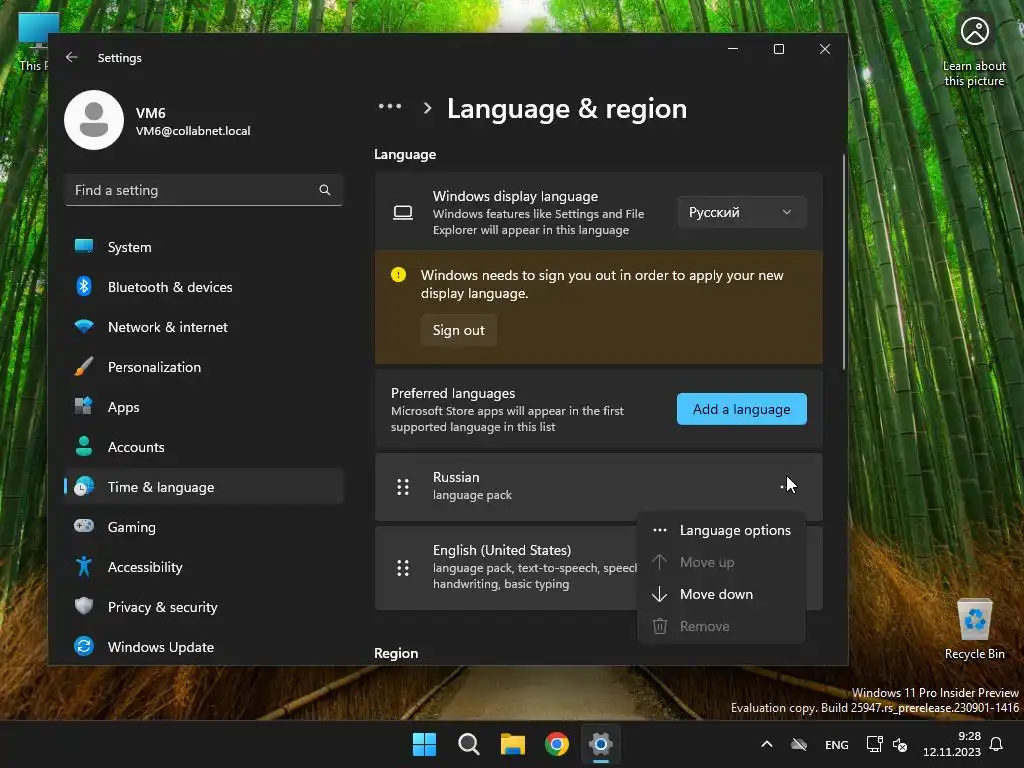Click the Russian row more options button
Viewport: 1024px width, 768px height.
[x=787, y=487]
